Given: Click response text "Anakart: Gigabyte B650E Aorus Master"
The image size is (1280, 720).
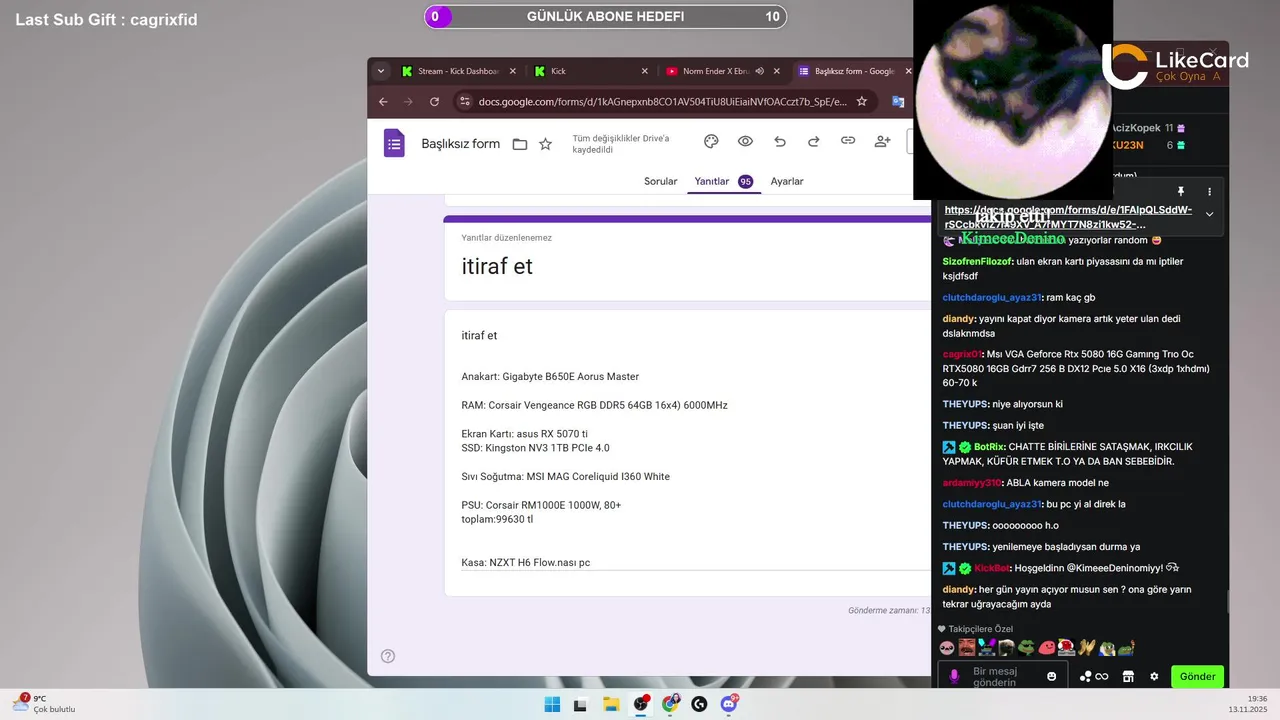Looking at the screenshot, I should (x=550, y=377).
